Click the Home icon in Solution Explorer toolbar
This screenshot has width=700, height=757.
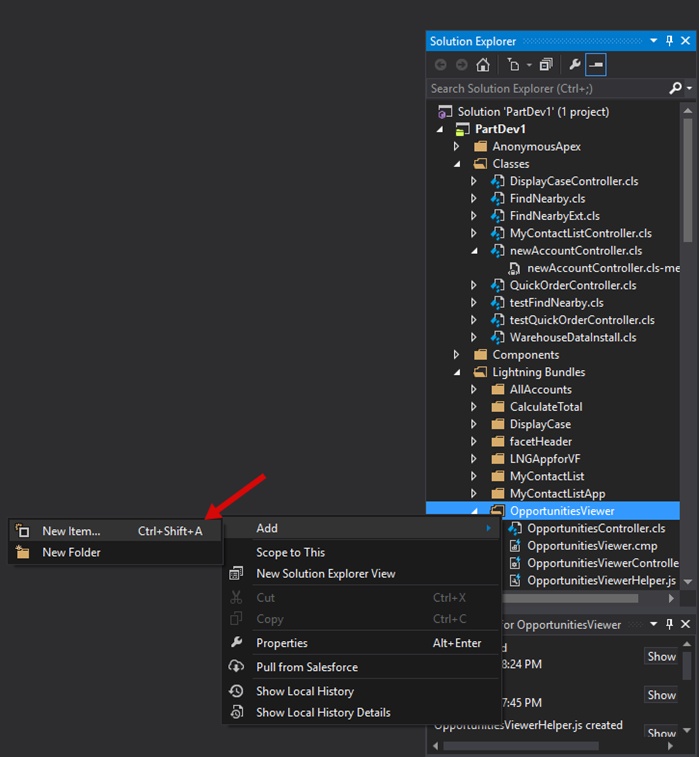(x=483, y=65)
